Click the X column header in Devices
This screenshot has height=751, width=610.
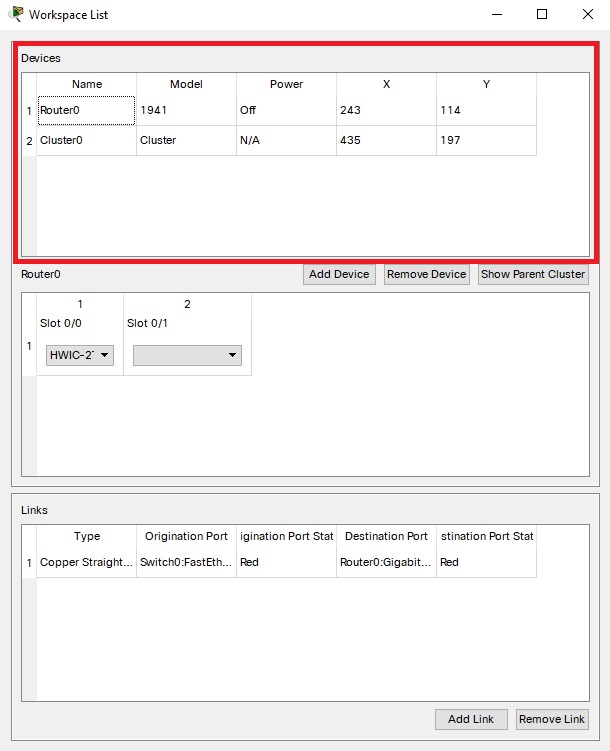[x=386, y=84]
